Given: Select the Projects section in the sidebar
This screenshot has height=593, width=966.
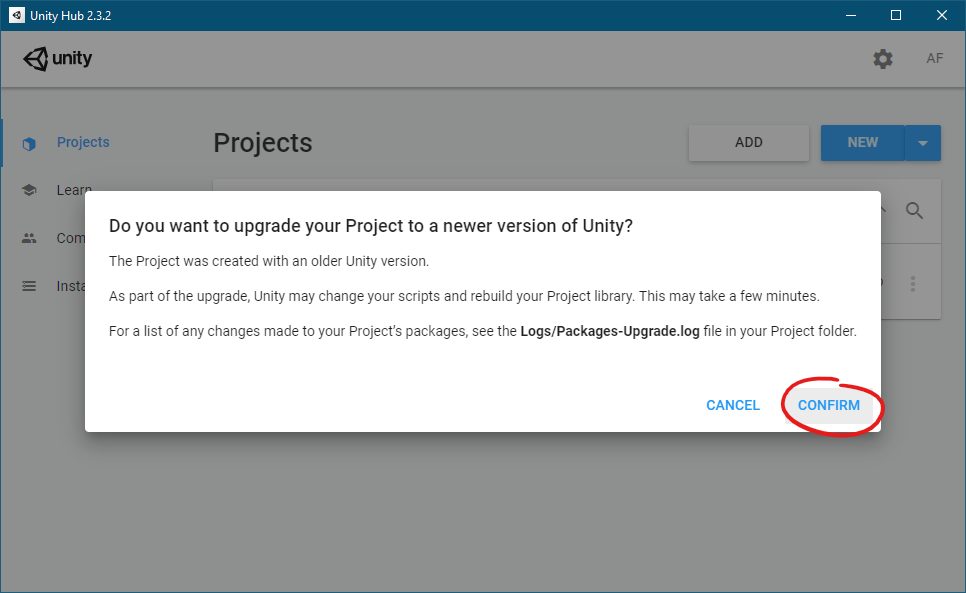Looking at the screenshot, I should (83, 141).
